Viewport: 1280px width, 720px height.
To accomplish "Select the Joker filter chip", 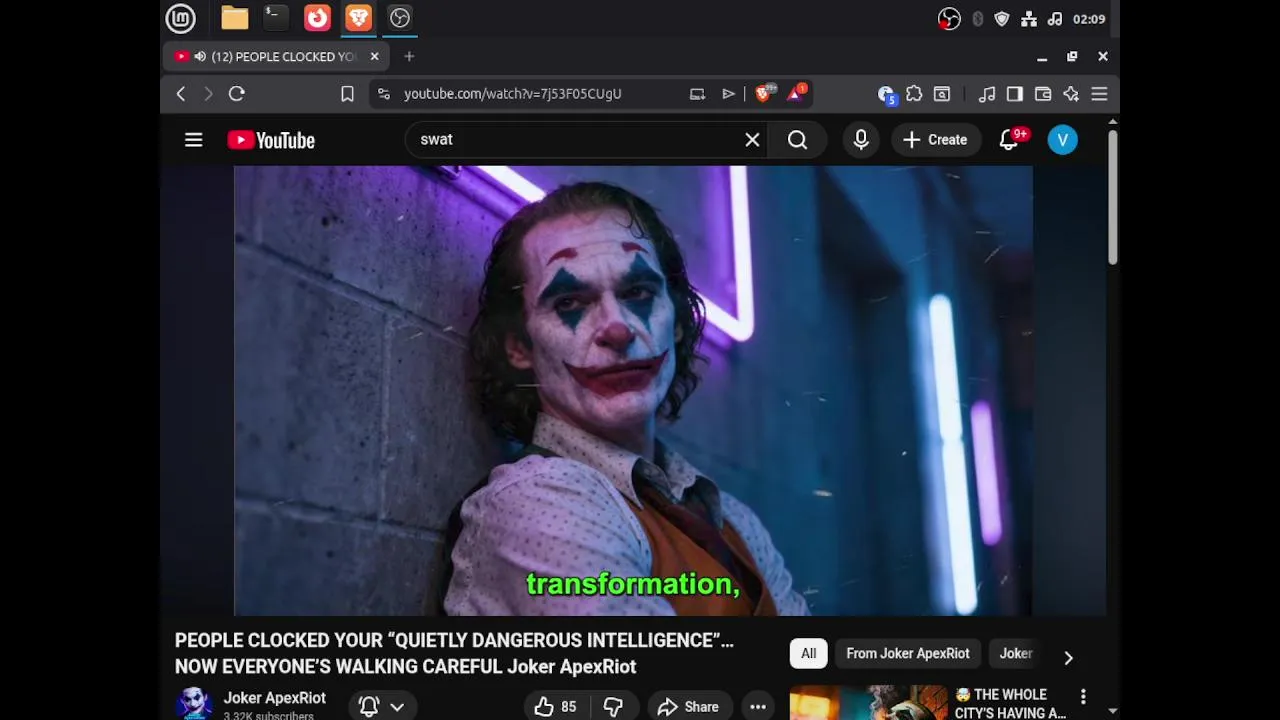I will (1016, 654).
